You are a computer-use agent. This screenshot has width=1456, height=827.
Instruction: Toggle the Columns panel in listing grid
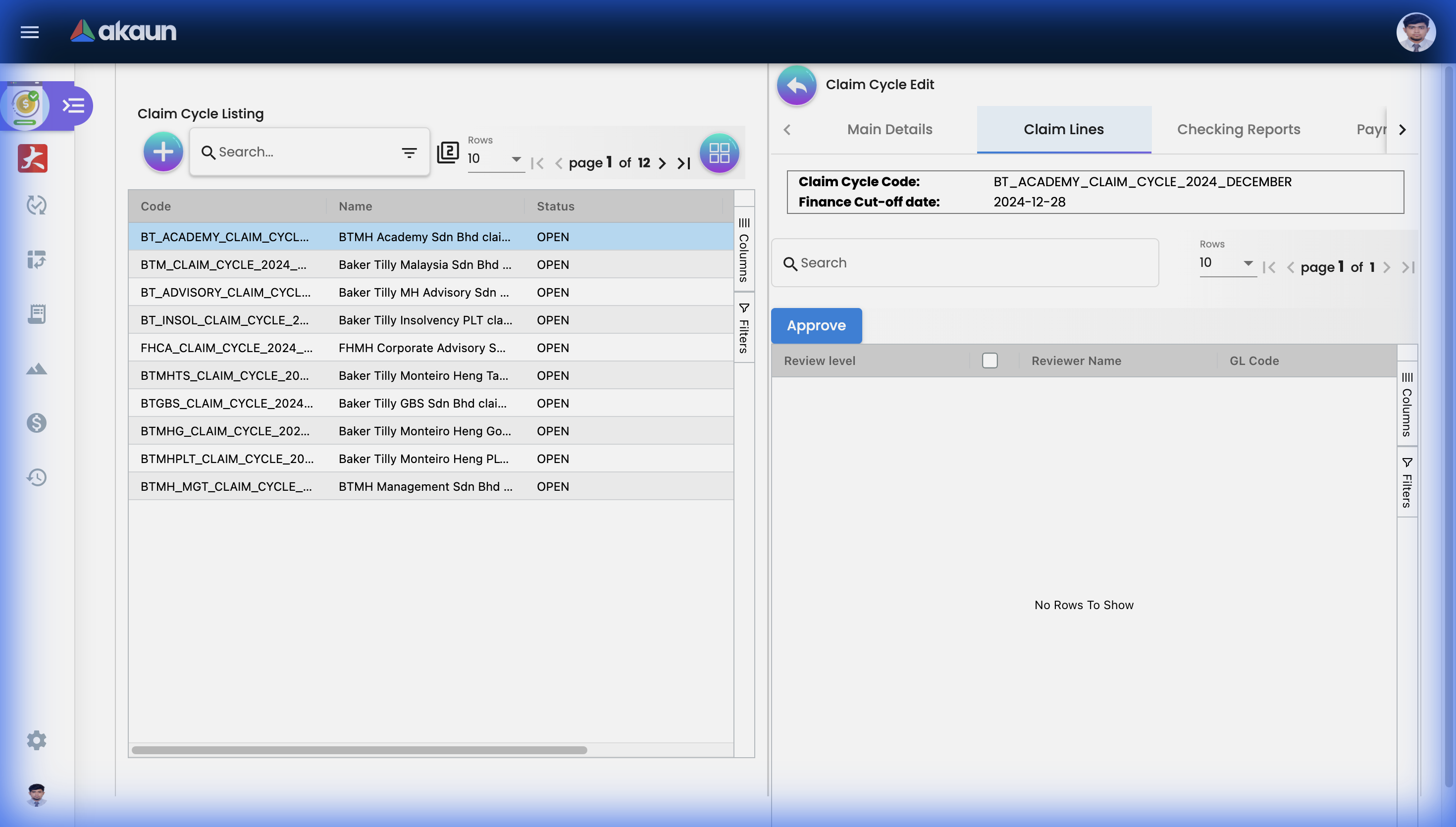click(x=743, y=250)
